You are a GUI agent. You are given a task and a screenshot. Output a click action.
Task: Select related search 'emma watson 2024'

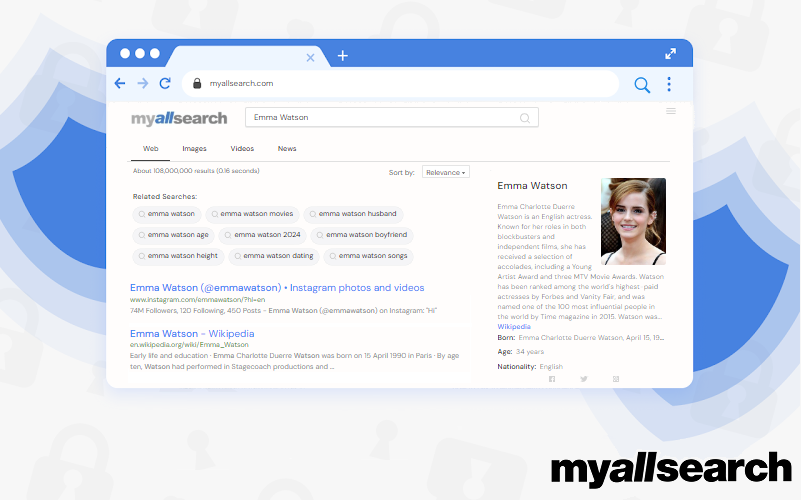coord(263,235)
